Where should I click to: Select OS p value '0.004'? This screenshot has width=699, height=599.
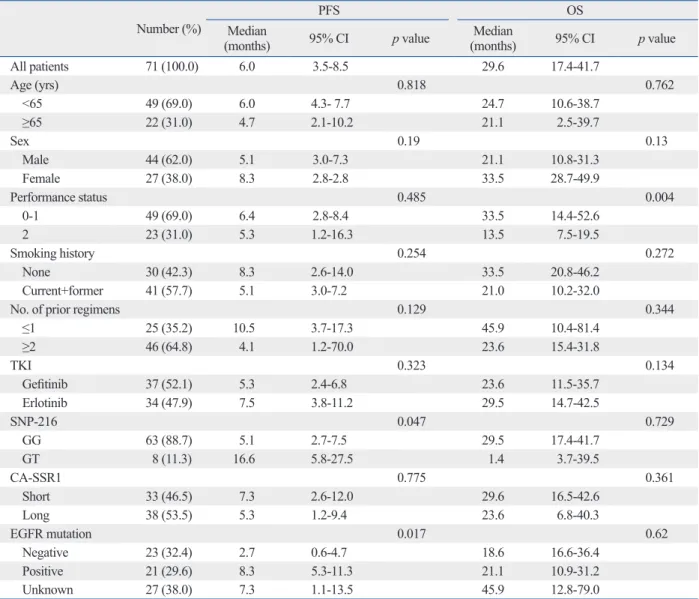tap(659, 197)
